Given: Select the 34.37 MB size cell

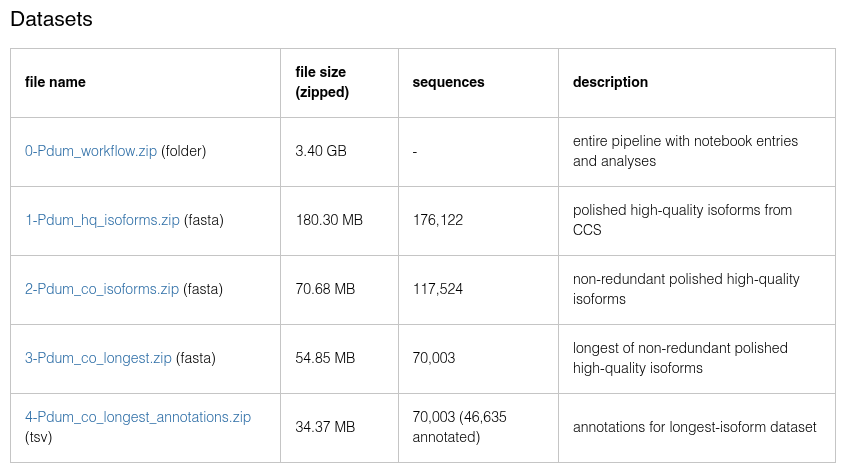Looking at the screenshot, I should click(x=325, y=427).
